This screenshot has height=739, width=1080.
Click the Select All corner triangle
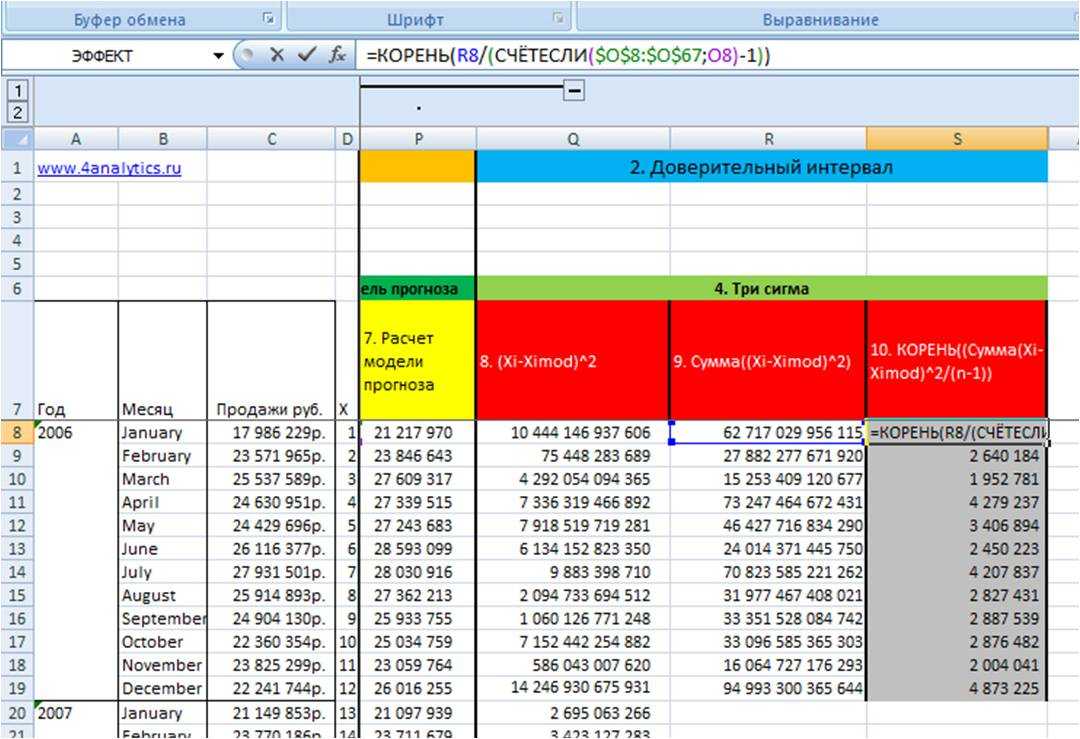tap(17, 139)
